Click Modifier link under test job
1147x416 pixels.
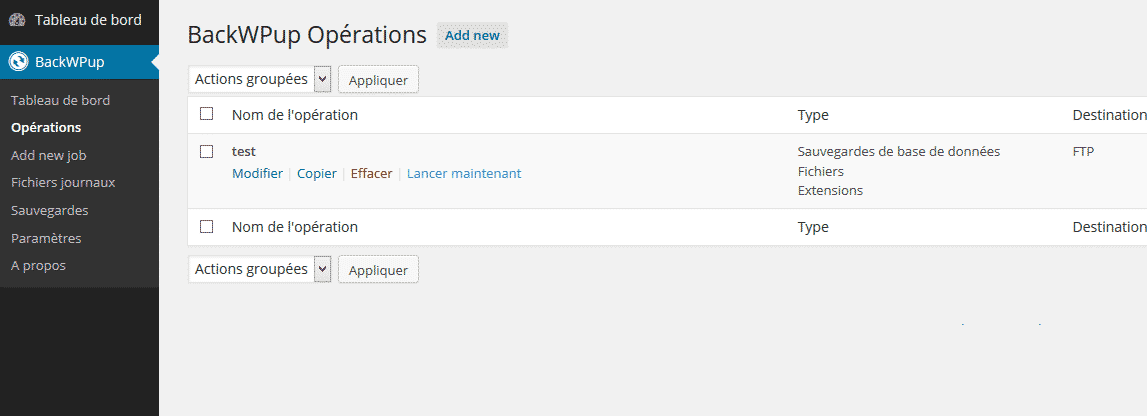pos(257,174)
